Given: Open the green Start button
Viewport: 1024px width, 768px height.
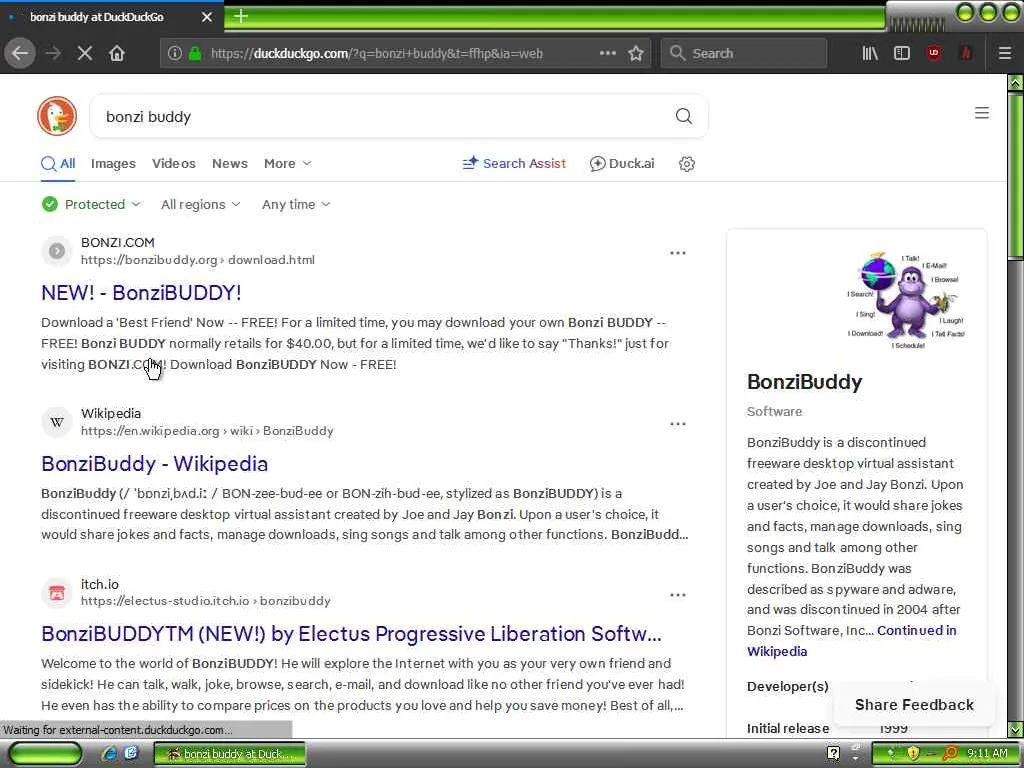Looking at the screenshot, I should pos(45,753).
